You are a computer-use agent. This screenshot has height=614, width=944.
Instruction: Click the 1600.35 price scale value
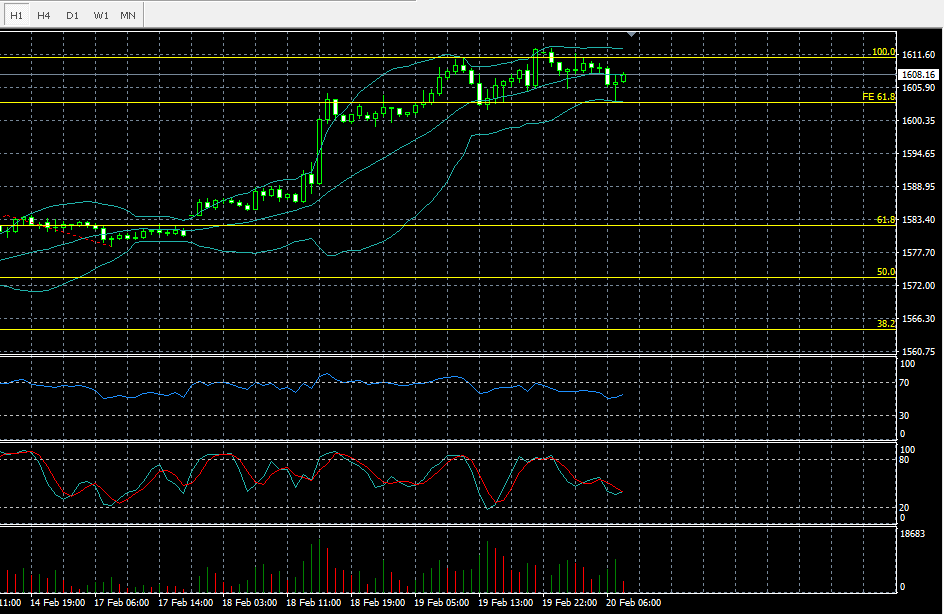pyautogui.click(x=918, y=120)
